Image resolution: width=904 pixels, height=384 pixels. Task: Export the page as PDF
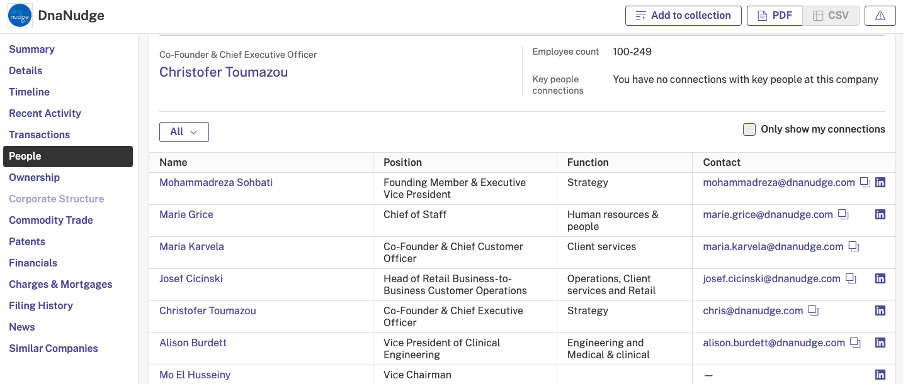(x=774, y=16)
